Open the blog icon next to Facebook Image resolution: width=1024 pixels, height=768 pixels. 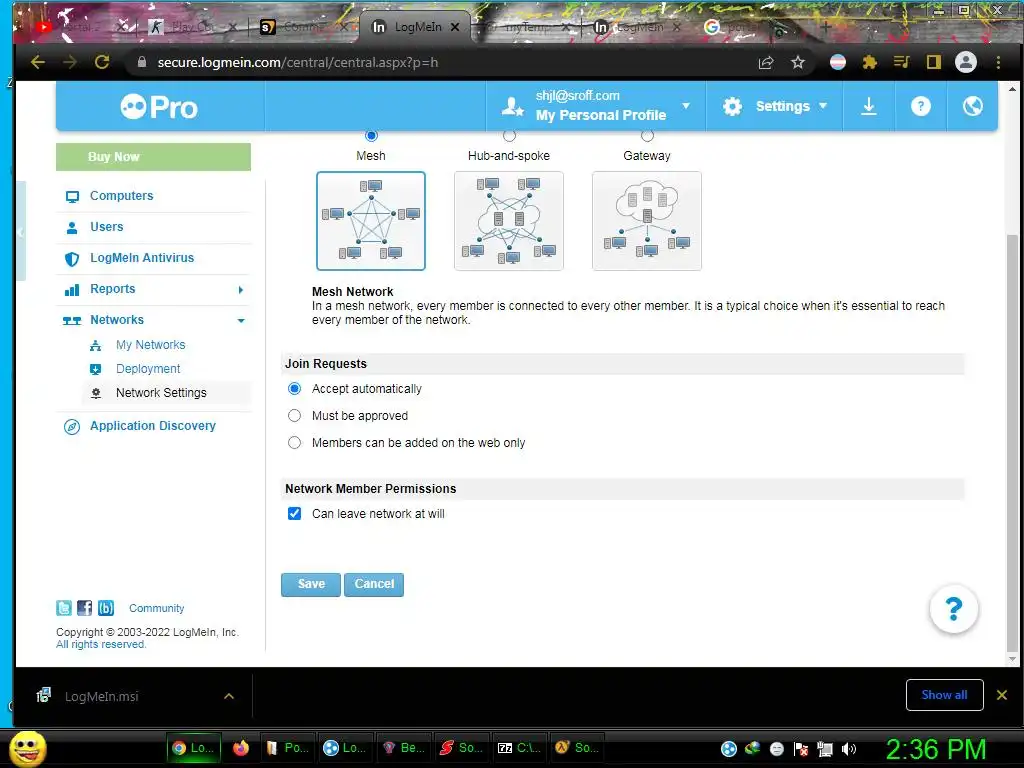[106, 608]
